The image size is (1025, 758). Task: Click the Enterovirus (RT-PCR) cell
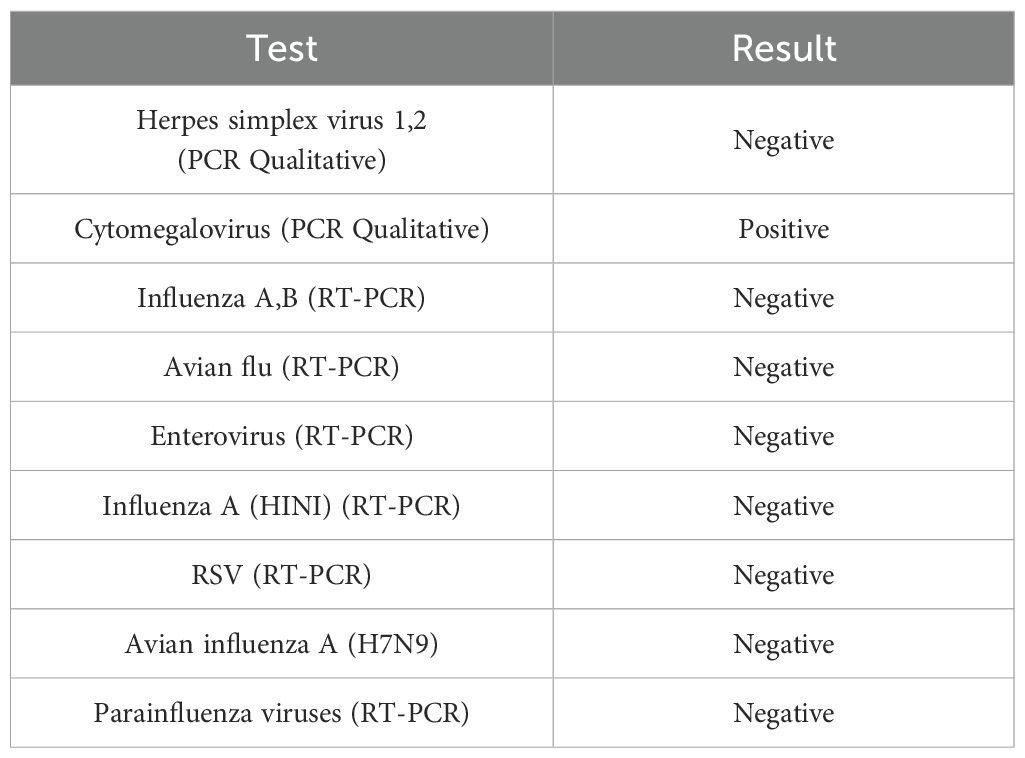tap(282, 436)
